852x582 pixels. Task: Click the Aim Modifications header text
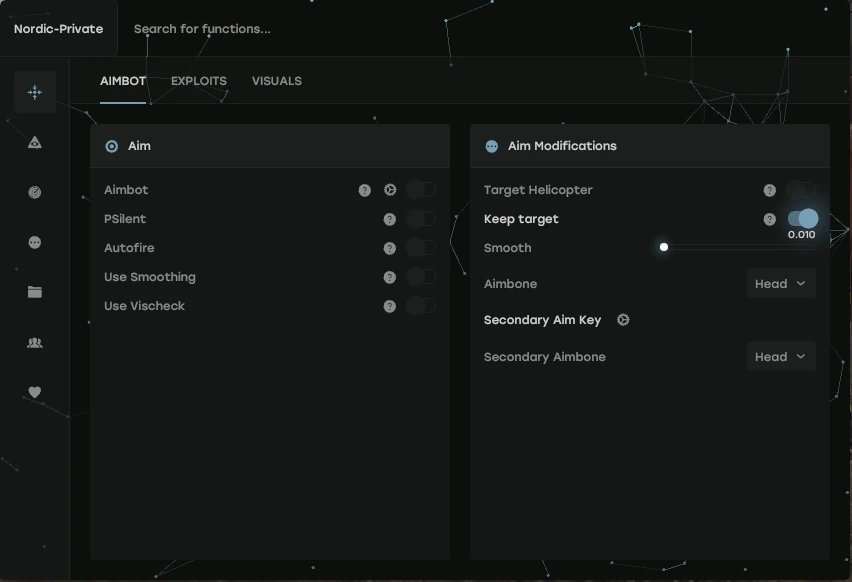(562, 146)
